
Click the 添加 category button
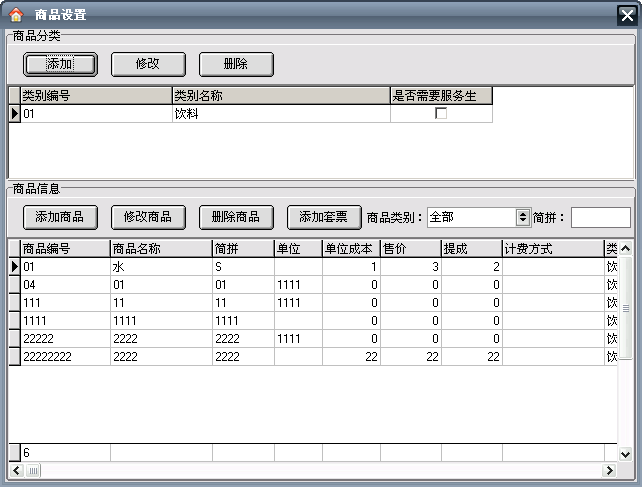(x=60, y=64)
